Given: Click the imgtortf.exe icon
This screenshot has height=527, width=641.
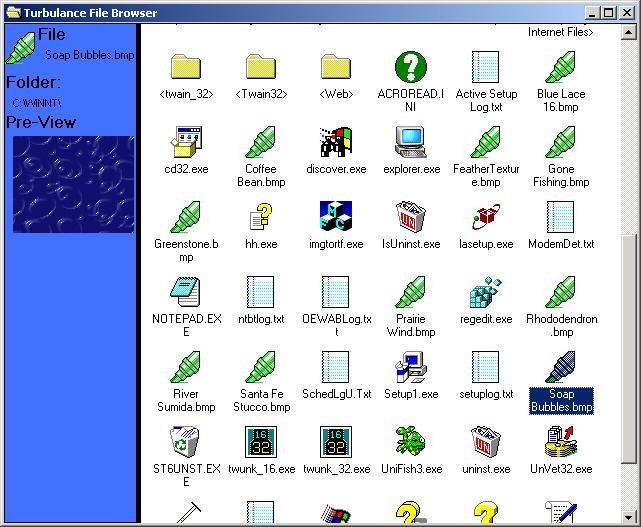Looking at the screenshot, I should [335, 216].
